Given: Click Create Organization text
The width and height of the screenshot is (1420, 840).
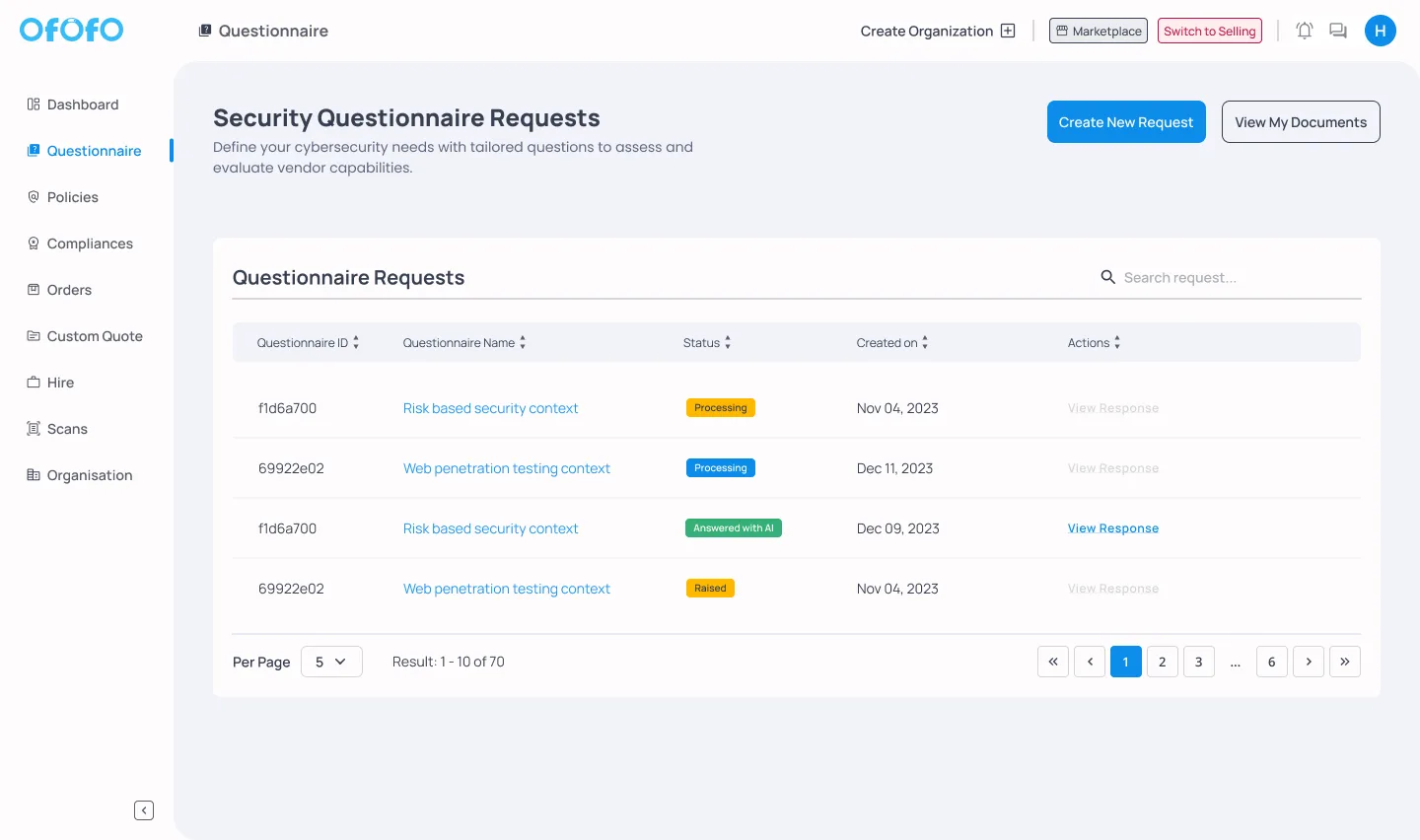Looking at the screenshot, I should coord(927,31).
